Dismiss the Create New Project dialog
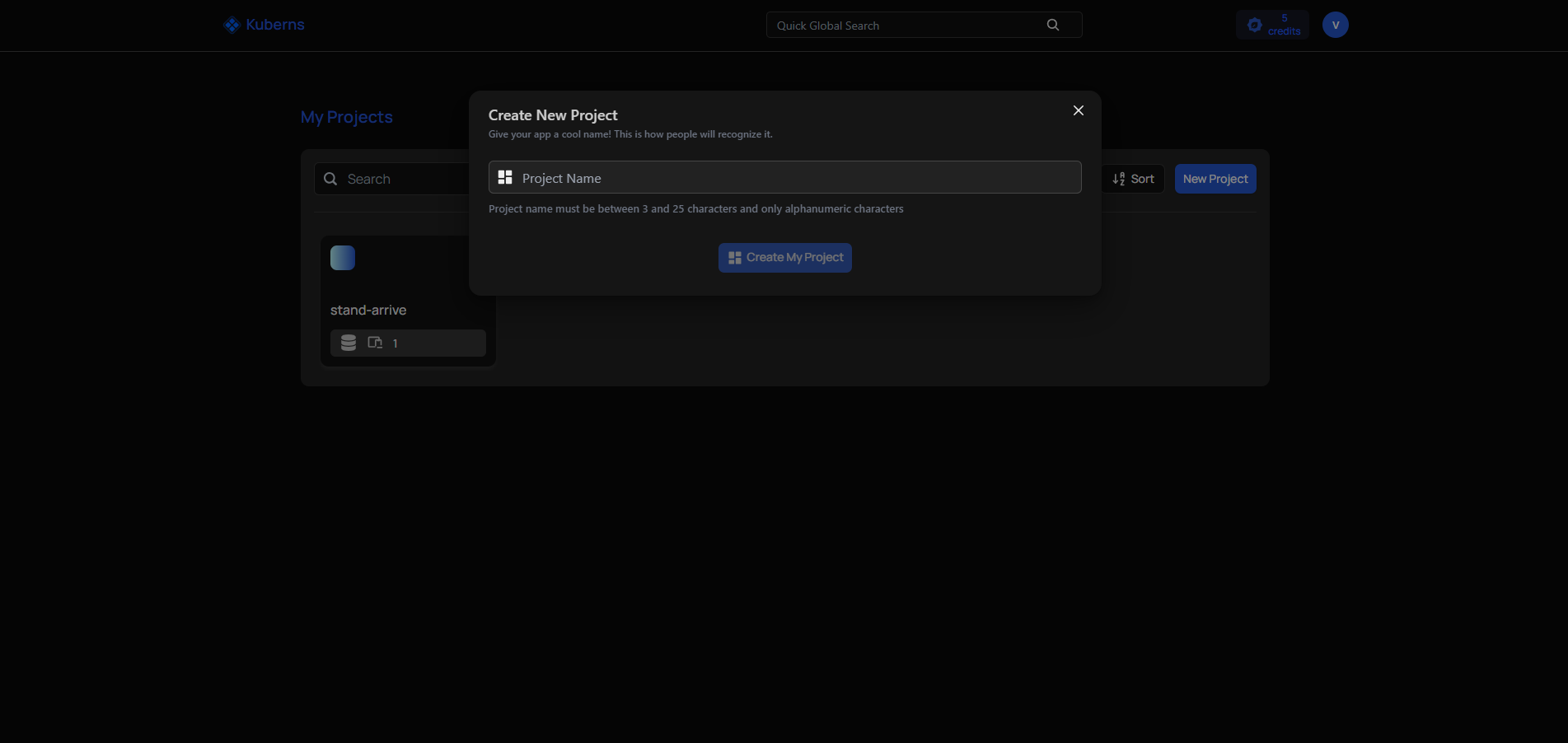 tap(1078, 110)
